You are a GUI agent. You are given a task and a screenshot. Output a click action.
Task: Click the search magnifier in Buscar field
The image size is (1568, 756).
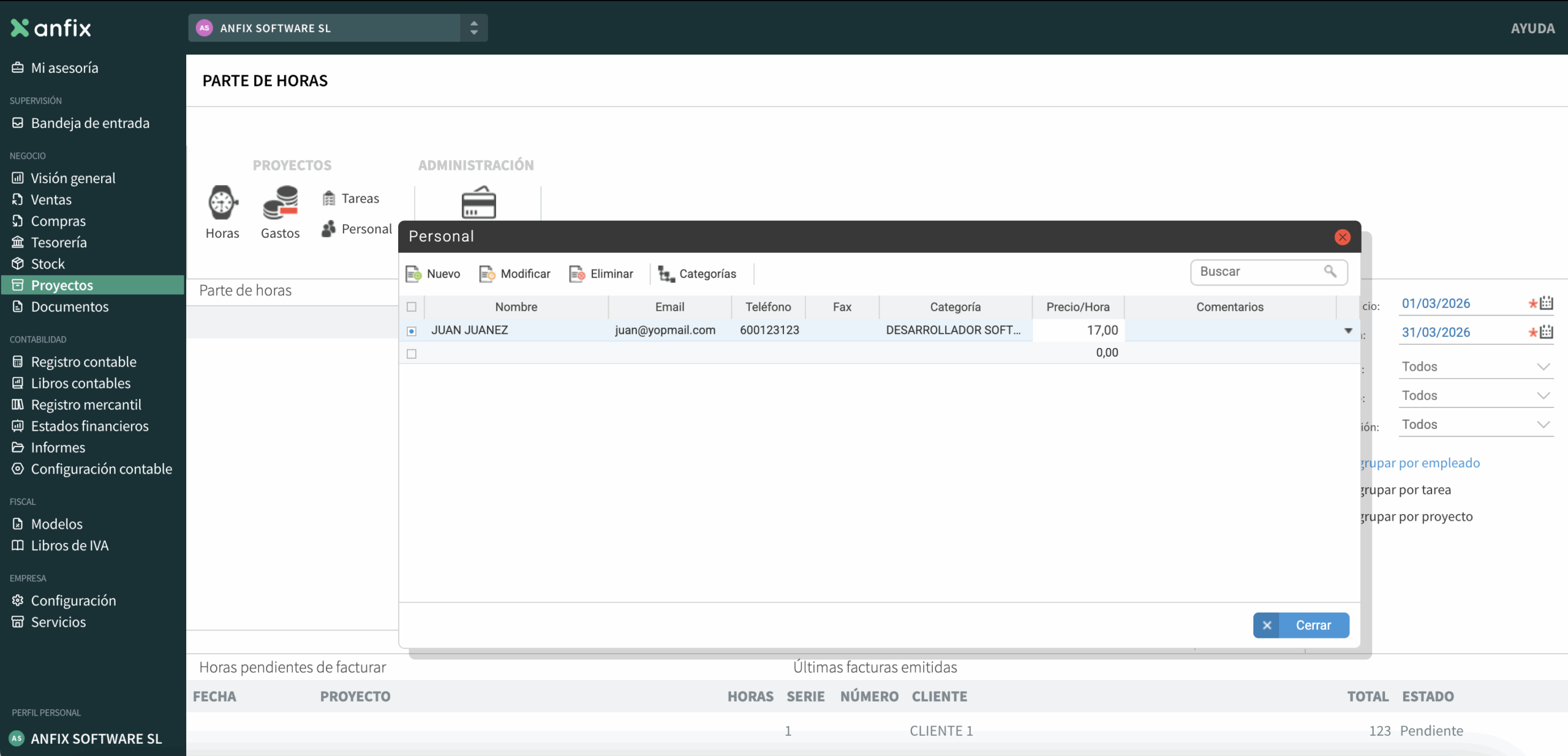[1330, 271]
